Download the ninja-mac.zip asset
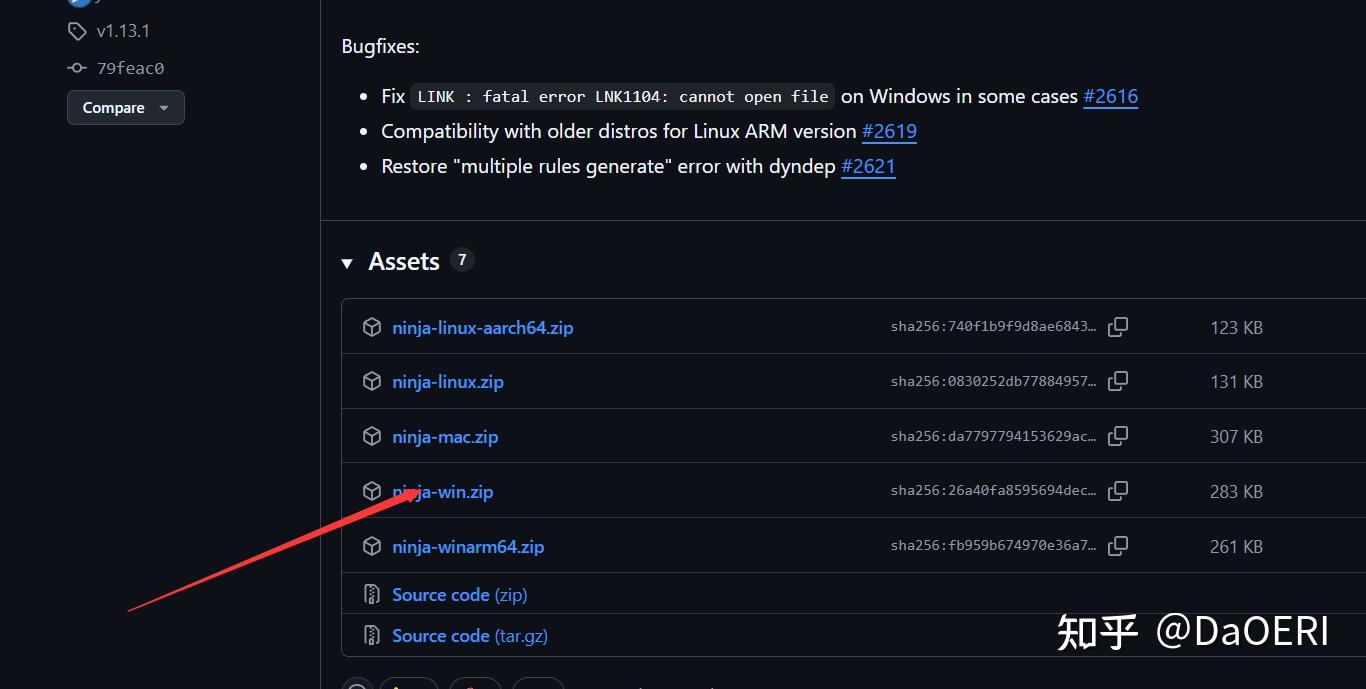The image size is (1366, 689). 445,436
